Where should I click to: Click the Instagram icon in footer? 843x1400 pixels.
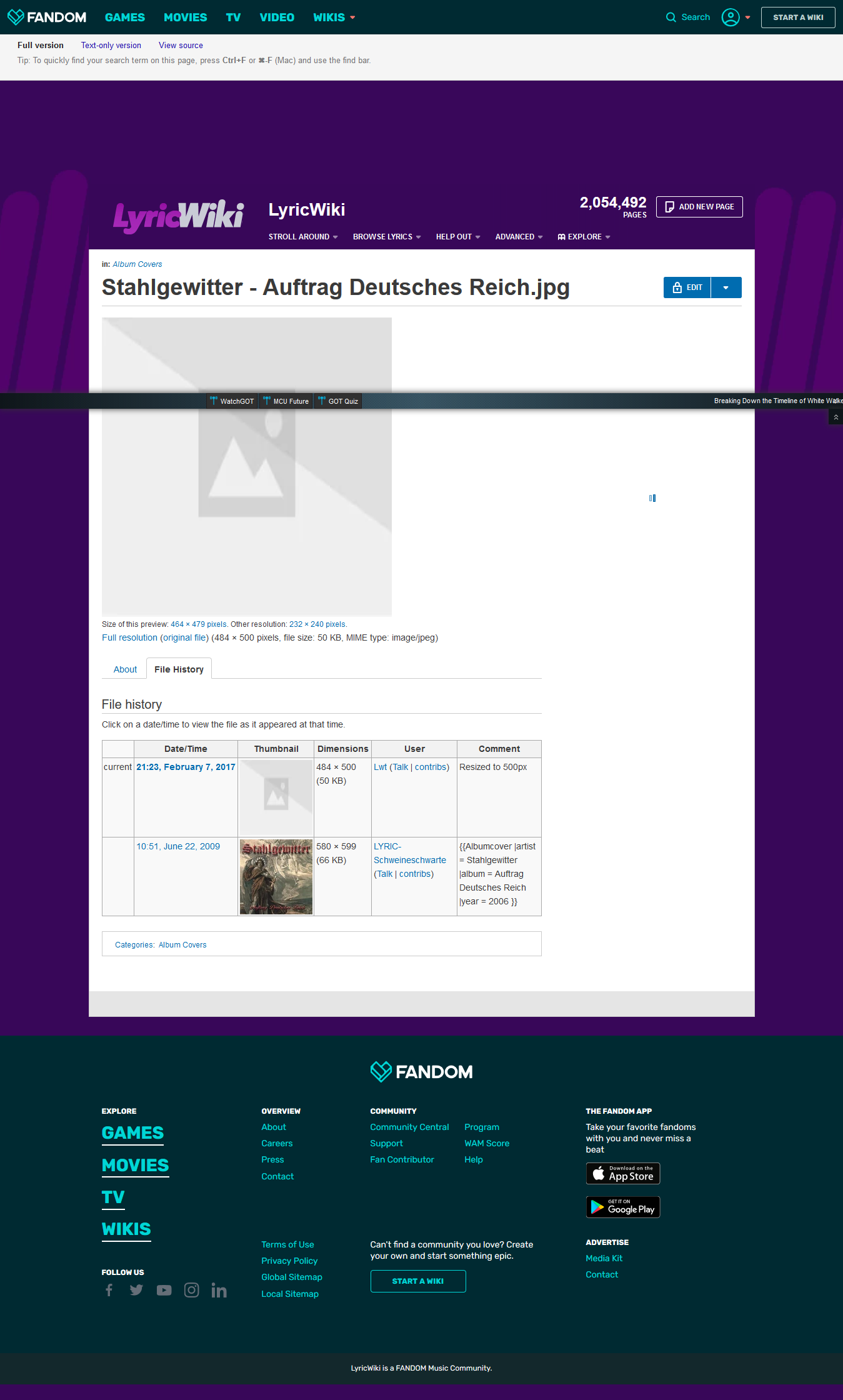[x=191, y=1290]
